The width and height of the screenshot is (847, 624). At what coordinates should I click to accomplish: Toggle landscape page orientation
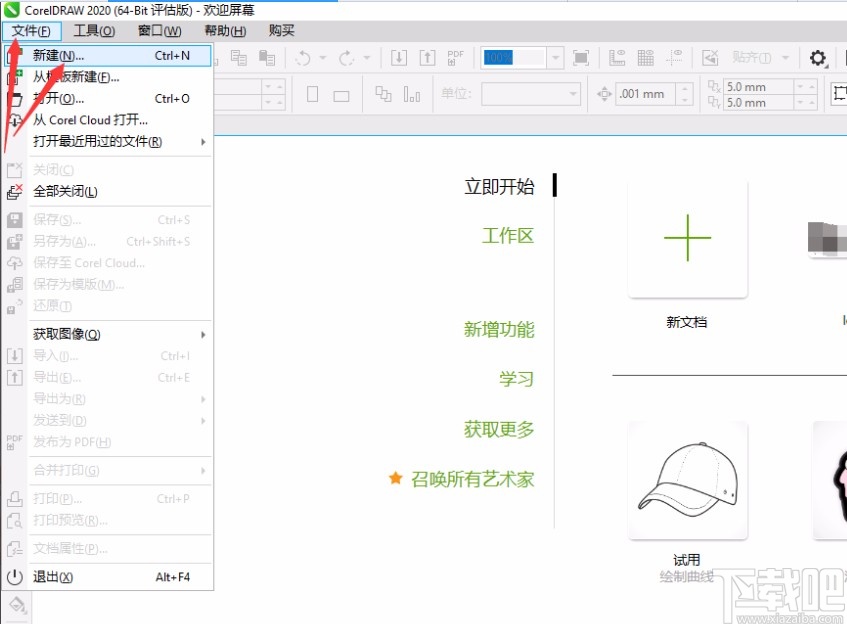pyautogui.click(x=340, y=95)
